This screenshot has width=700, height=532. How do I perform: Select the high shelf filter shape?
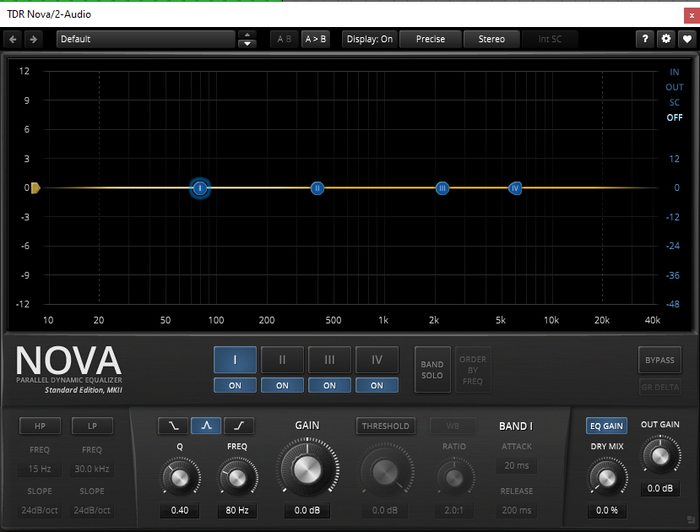(x=239, y=426)
